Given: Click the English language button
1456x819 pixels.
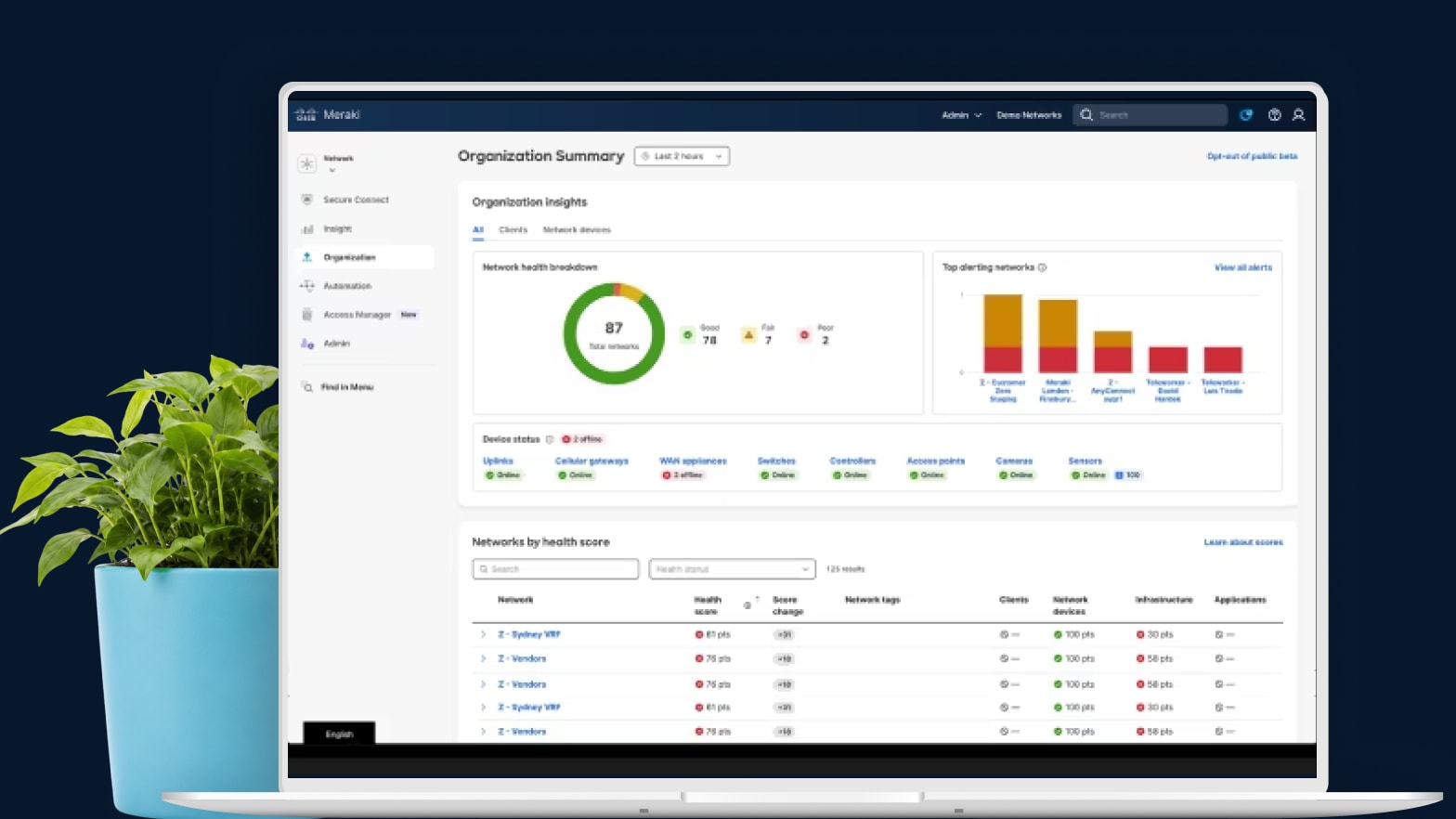Looking at the screenshot, I should point(339,734).
